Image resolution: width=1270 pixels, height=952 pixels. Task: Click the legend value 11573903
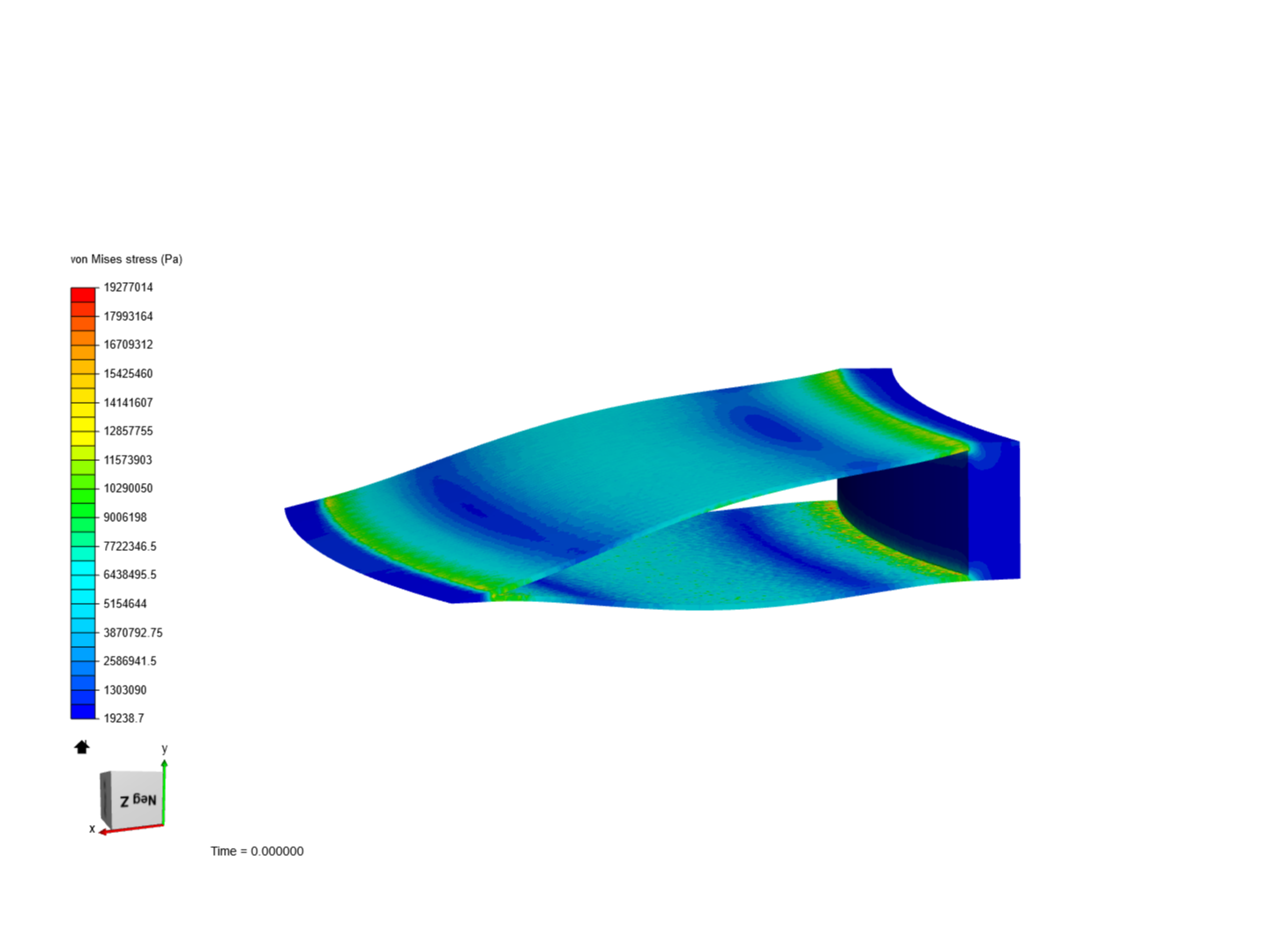(x=128, y=460)
